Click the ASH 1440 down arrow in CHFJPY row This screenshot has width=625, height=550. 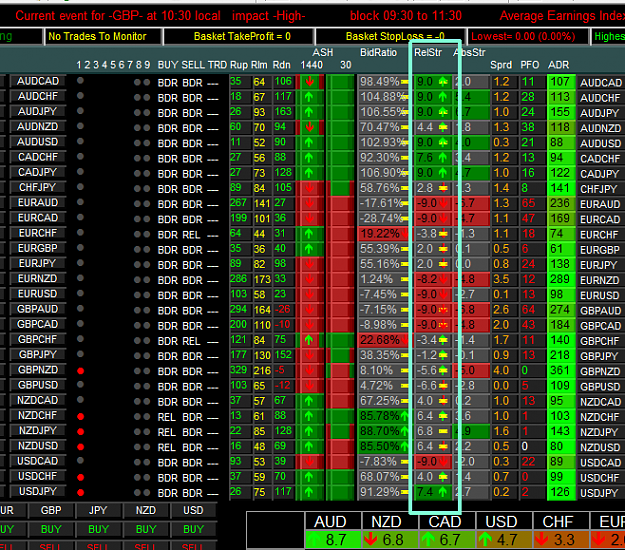pos(309,188)
